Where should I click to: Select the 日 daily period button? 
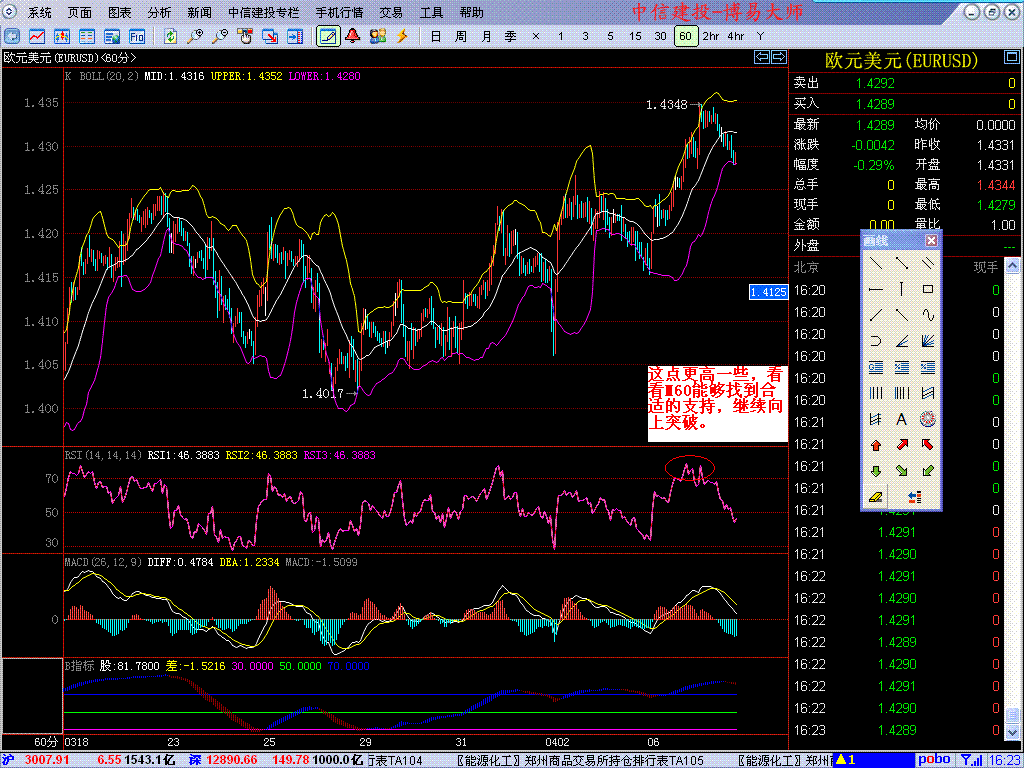coord(435,36)
